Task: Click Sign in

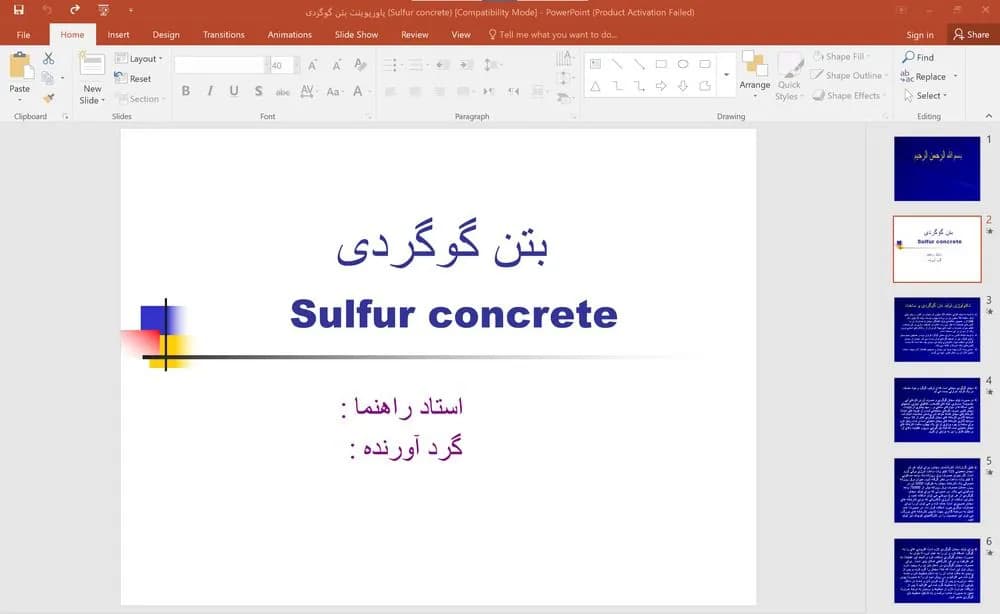Action: (x=920, y=35)
